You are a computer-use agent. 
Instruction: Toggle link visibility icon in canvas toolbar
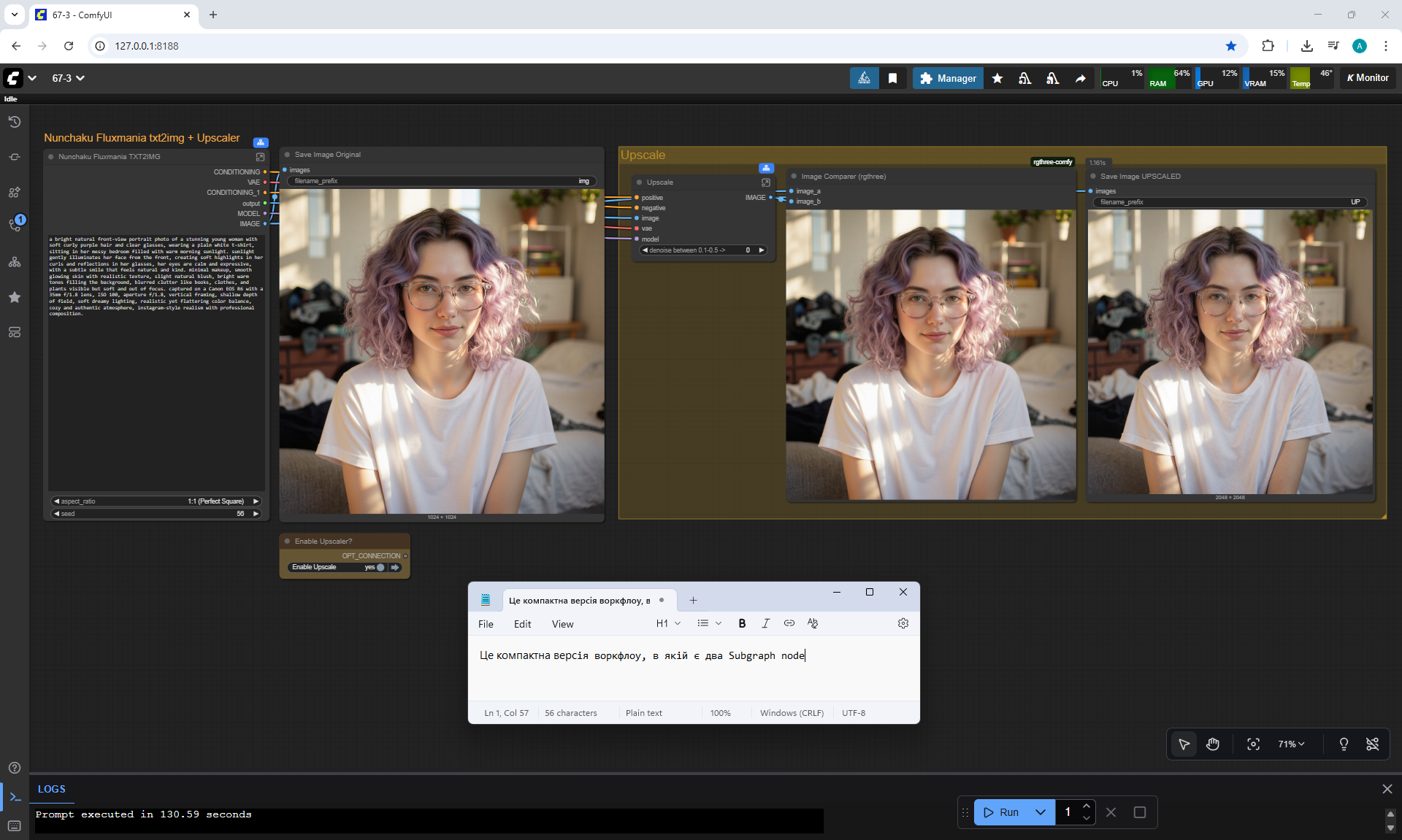click(1372, 744)
